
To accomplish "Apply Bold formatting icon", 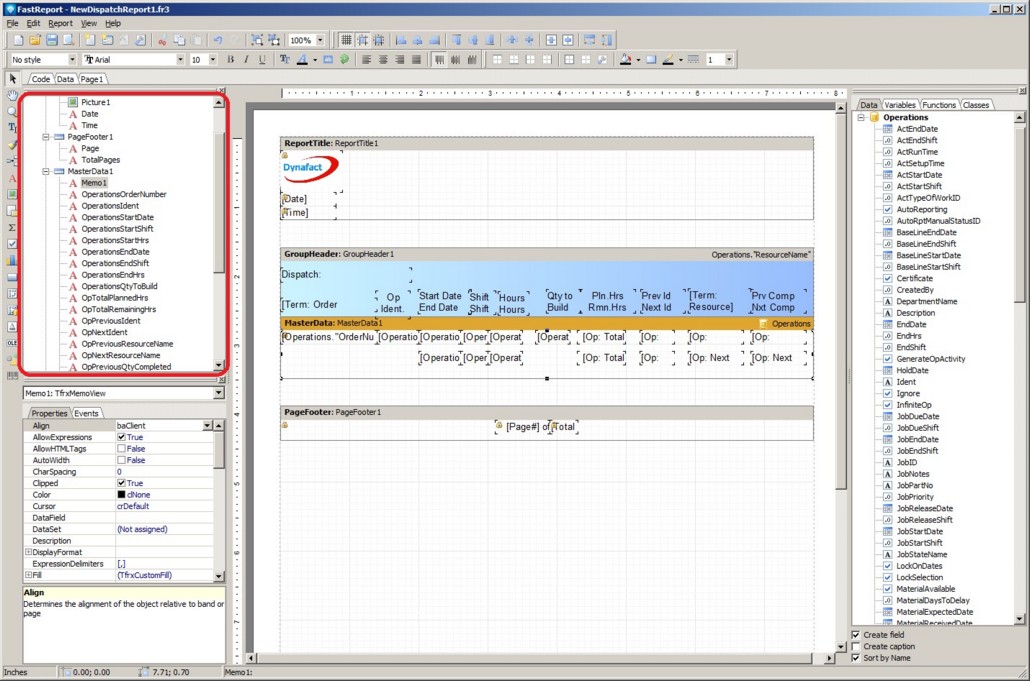I will (230, 60).
